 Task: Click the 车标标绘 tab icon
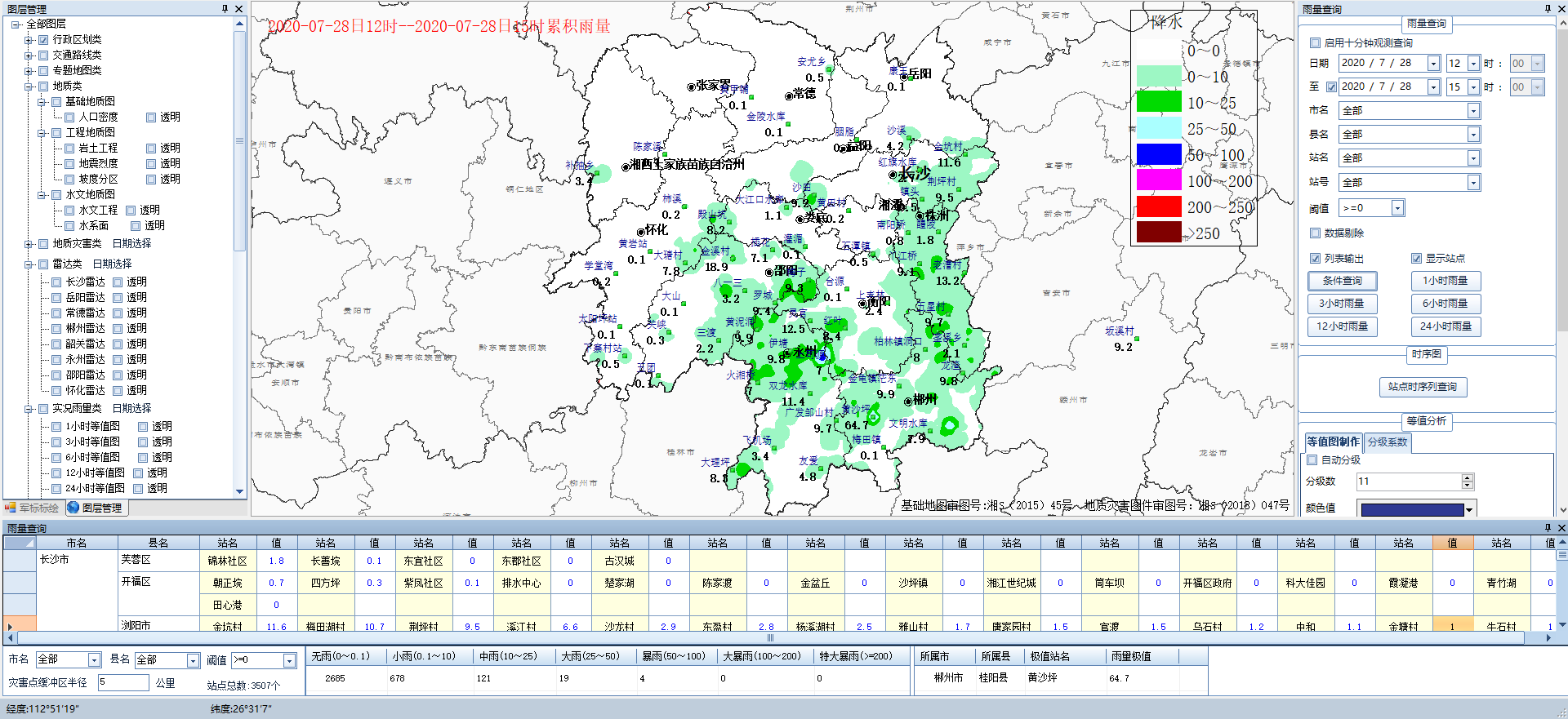[x=11, y=508]
